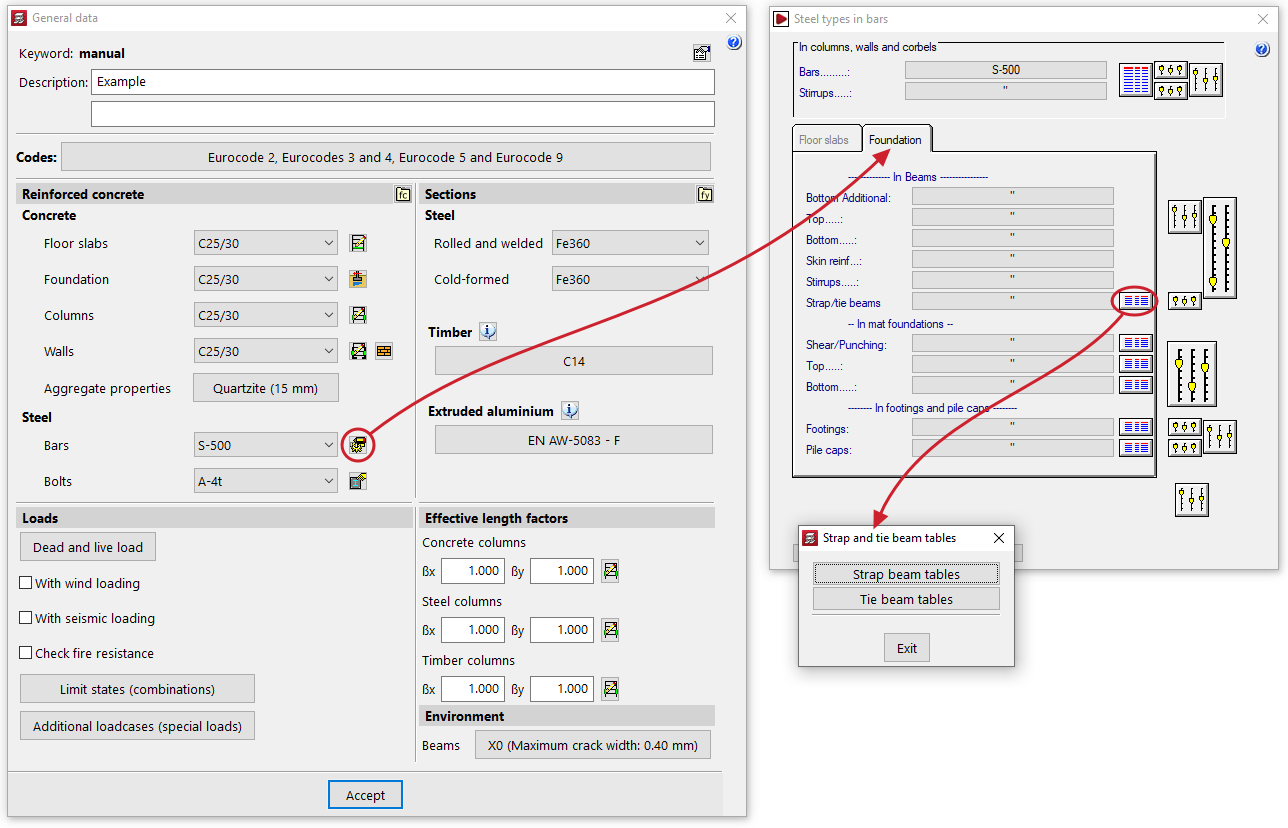
Task: Click the Extruded aluminium info icon
Action: (570, 410)
